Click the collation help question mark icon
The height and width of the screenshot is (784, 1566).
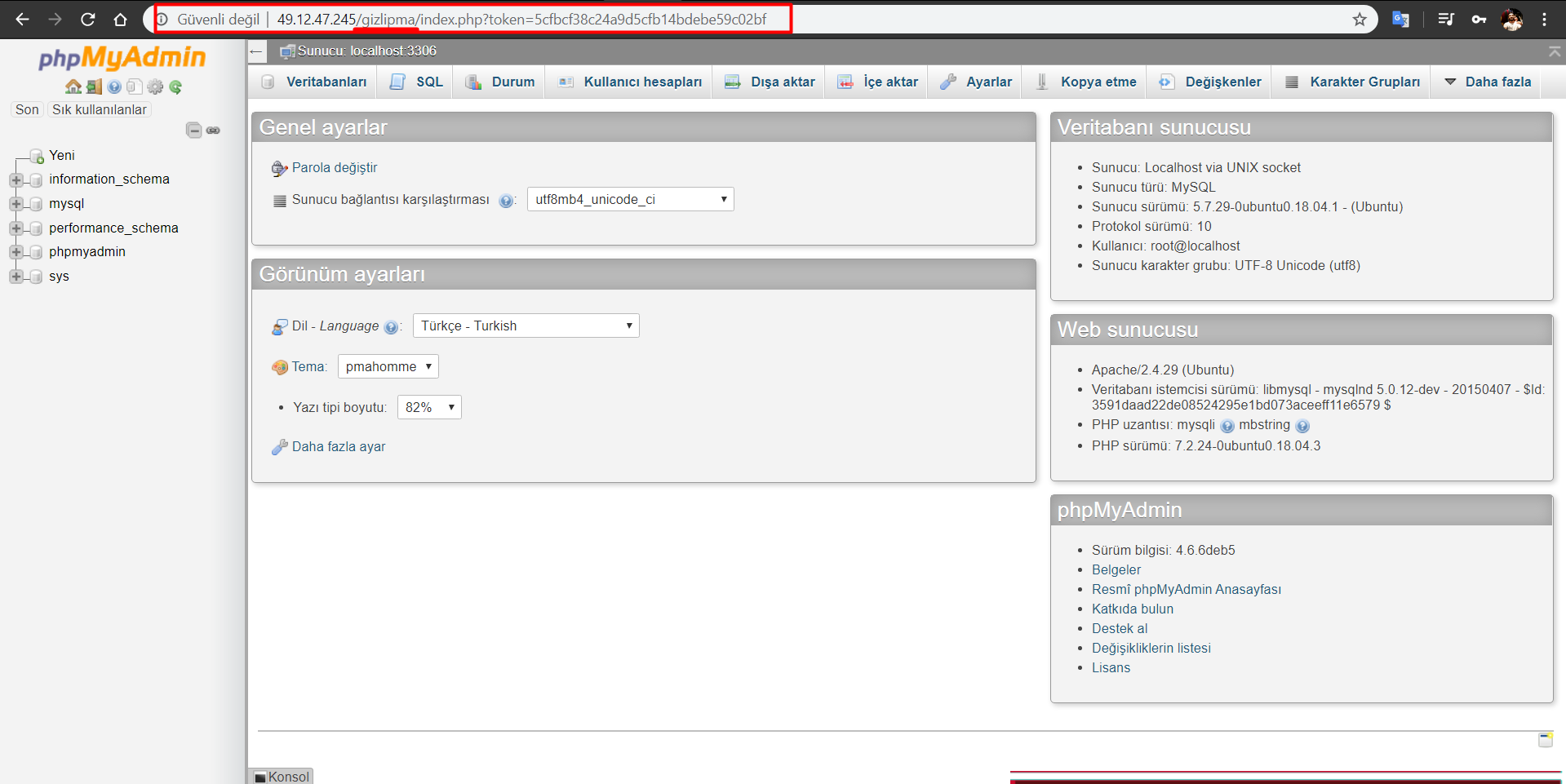(506, 201)
